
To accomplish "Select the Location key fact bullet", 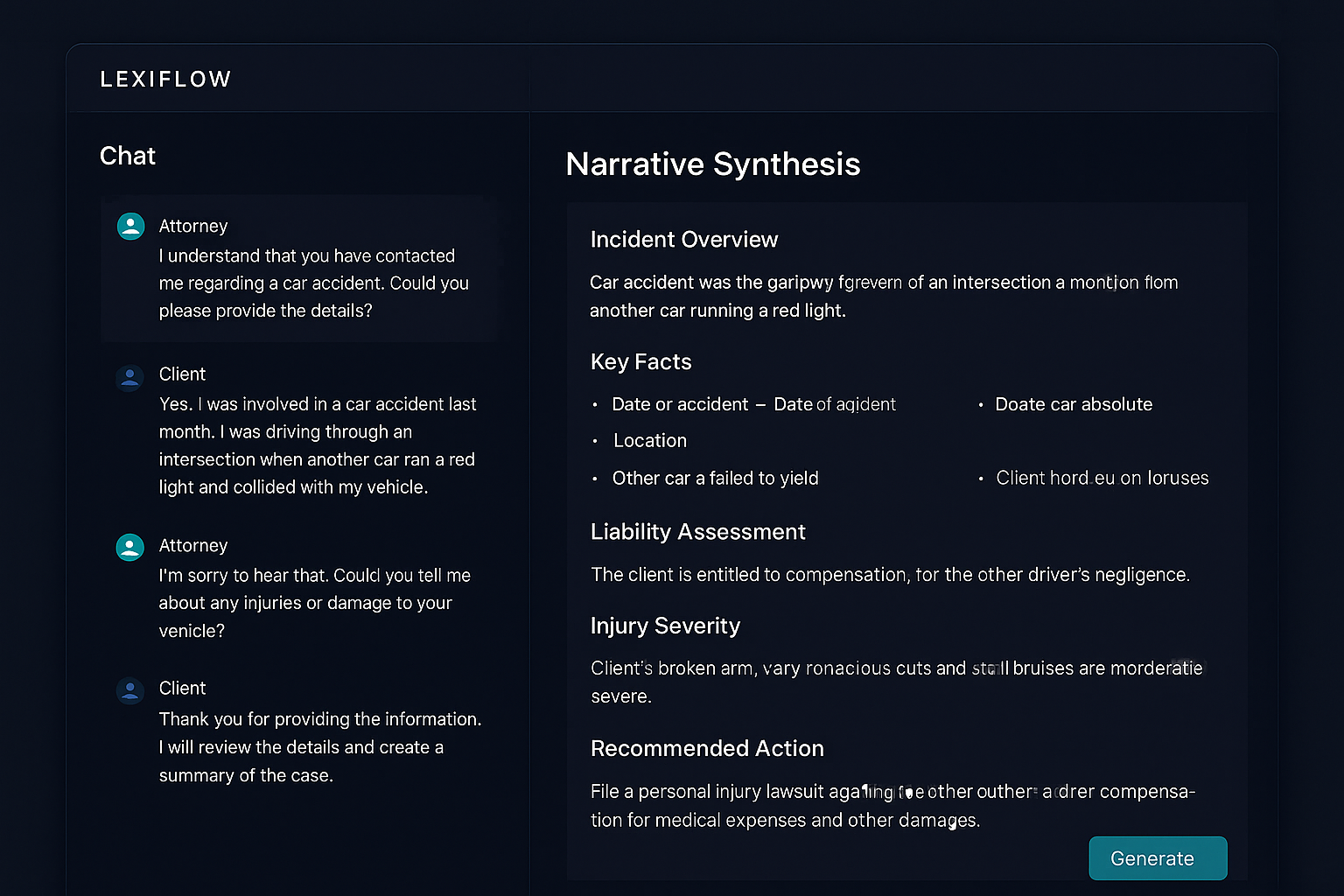I will [x=650, y=441].
